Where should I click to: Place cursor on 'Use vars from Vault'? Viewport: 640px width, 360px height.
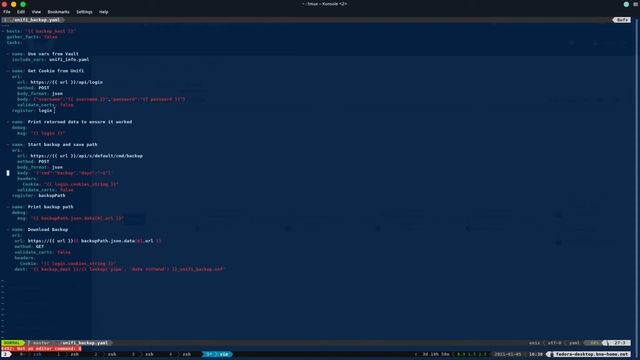[53, 54]
